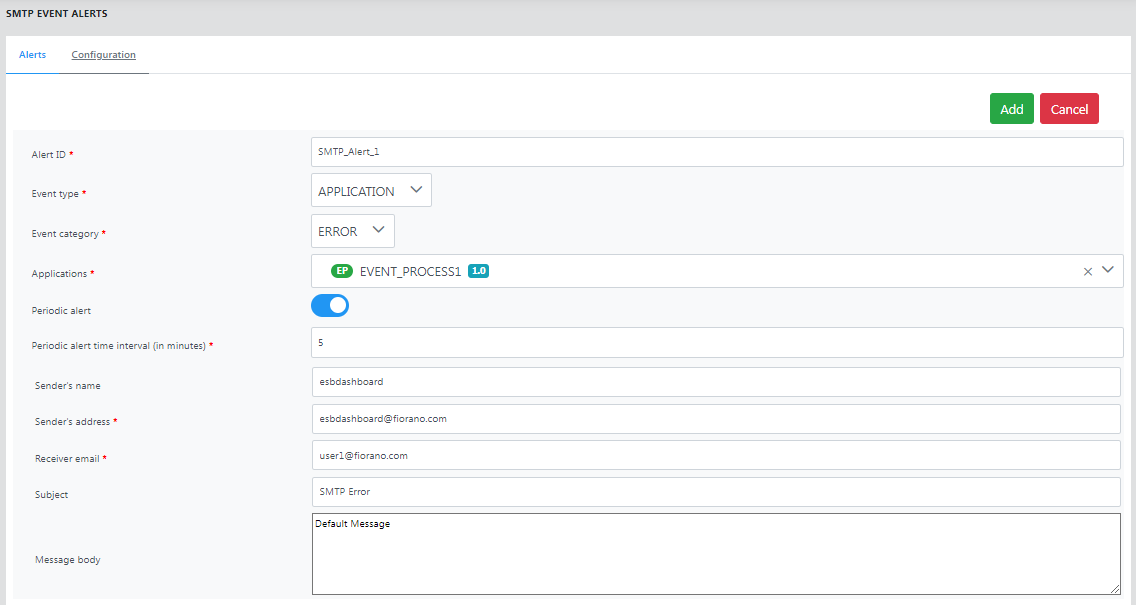
Task: Edit the Sender's name field esbdashboard
Action: pos(717,382)
